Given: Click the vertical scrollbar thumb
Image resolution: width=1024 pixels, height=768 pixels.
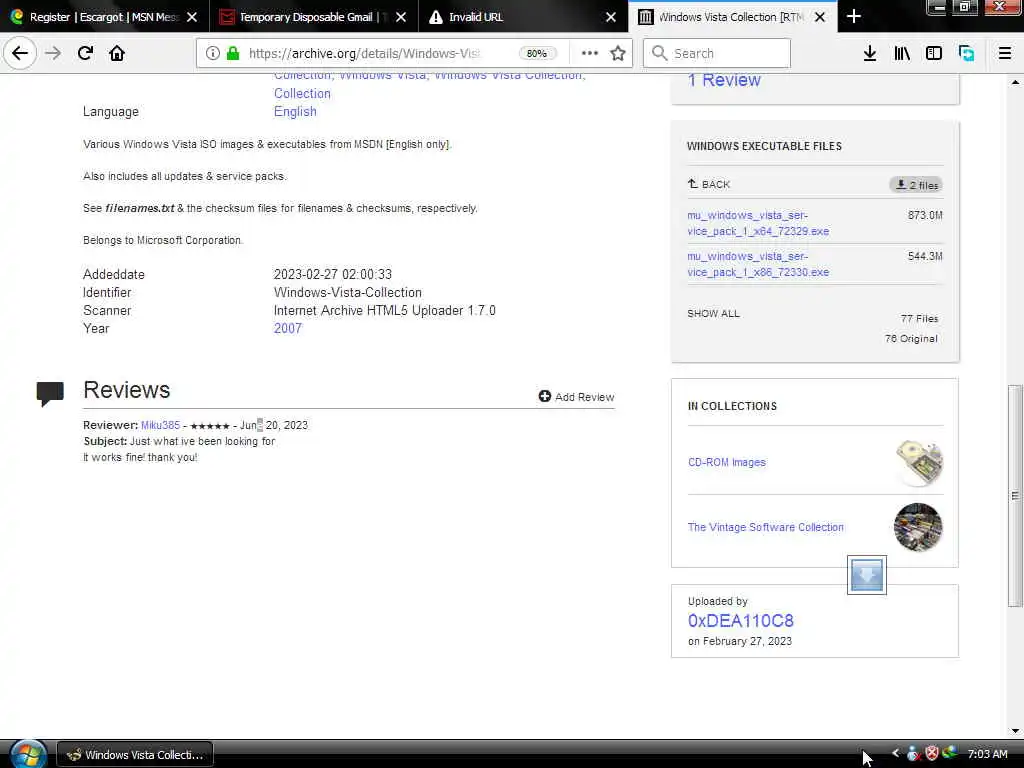Looking at the screenshot, I should pos(1015,496).
